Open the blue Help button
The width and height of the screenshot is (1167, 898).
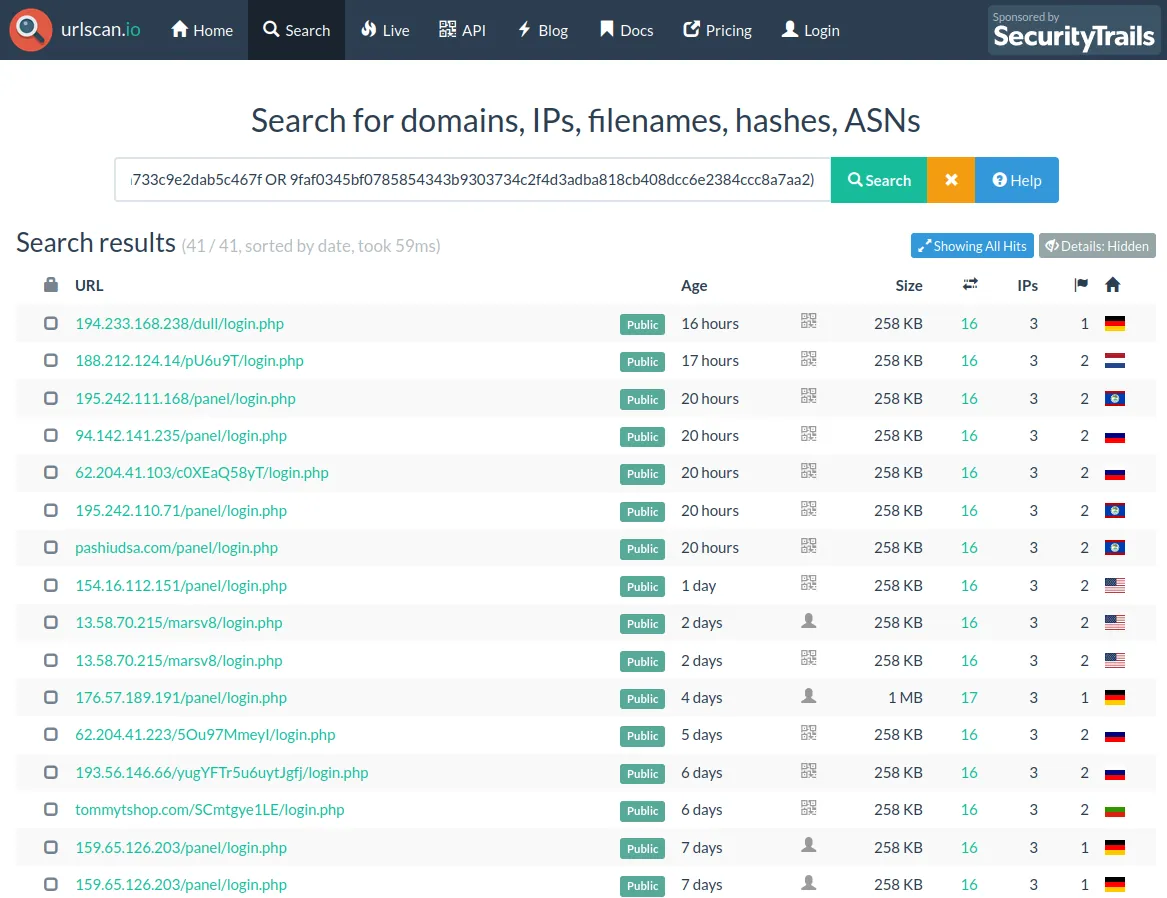(1017, 179)
